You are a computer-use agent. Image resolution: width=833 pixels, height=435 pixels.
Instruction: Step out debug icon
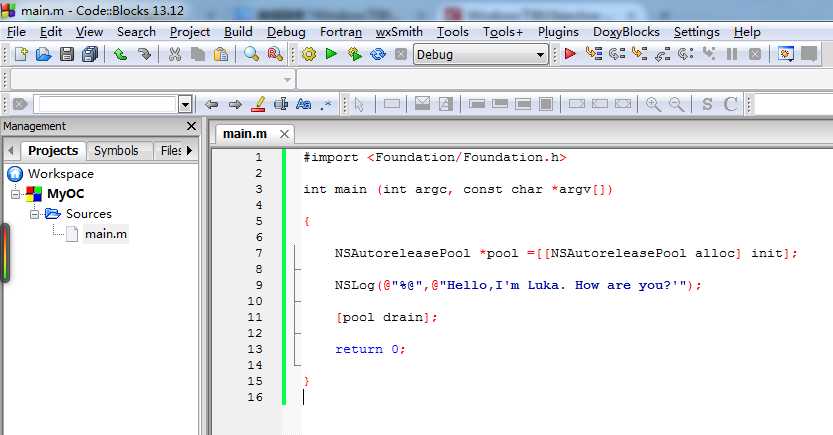[662, 54]
